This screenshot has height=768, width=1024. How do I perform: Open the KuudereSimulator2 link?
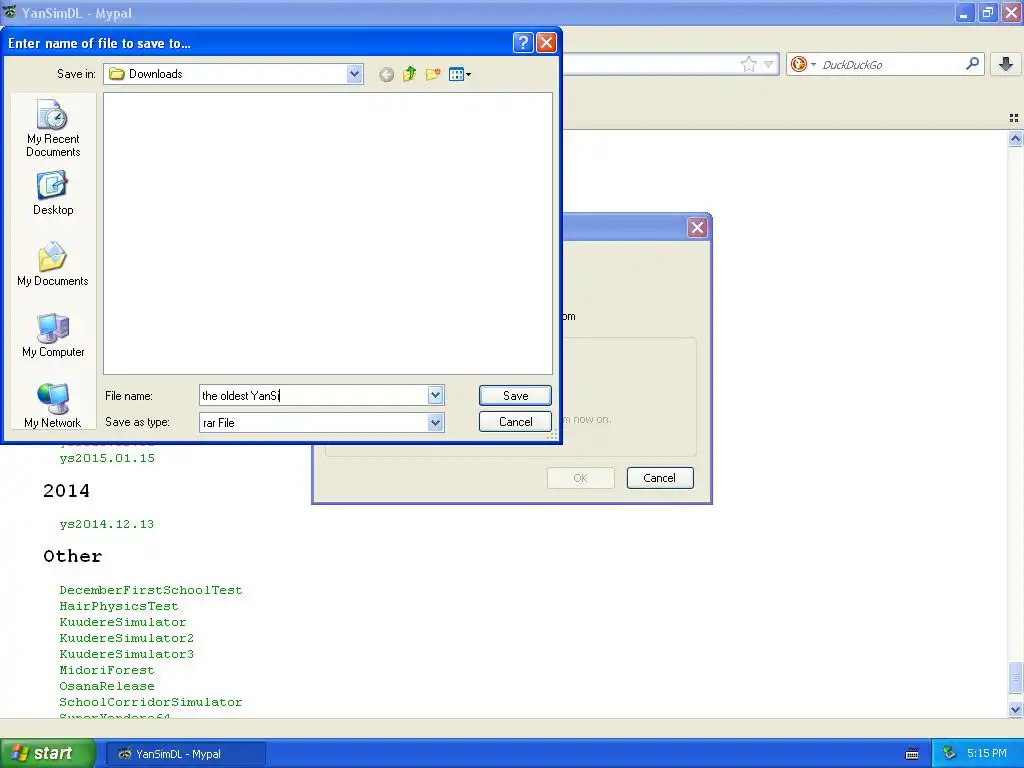127,638
